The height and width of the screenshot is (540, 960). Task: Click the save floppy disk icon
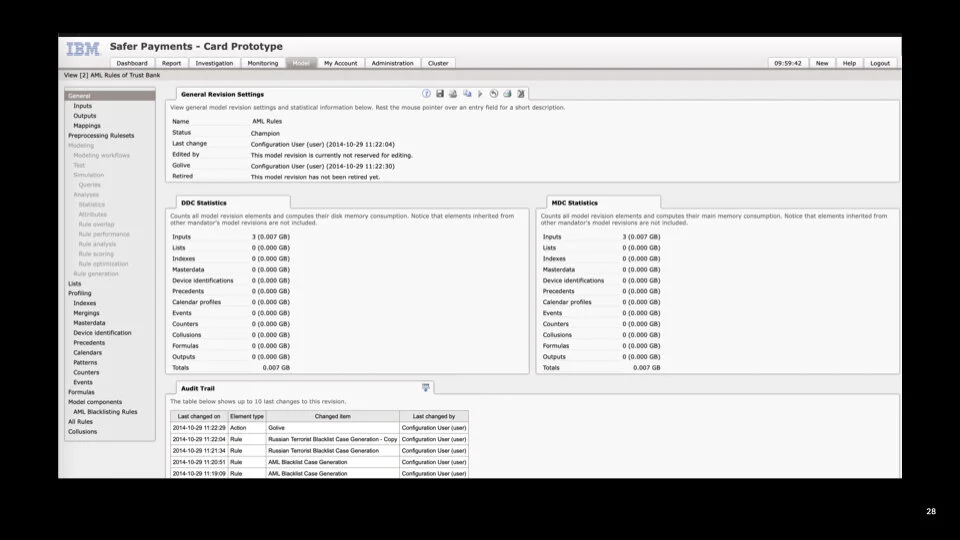(x=440, y=94)
